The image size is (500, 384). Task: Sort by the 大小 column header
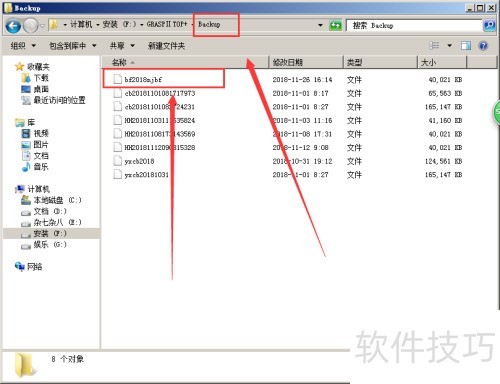point(442,62)
